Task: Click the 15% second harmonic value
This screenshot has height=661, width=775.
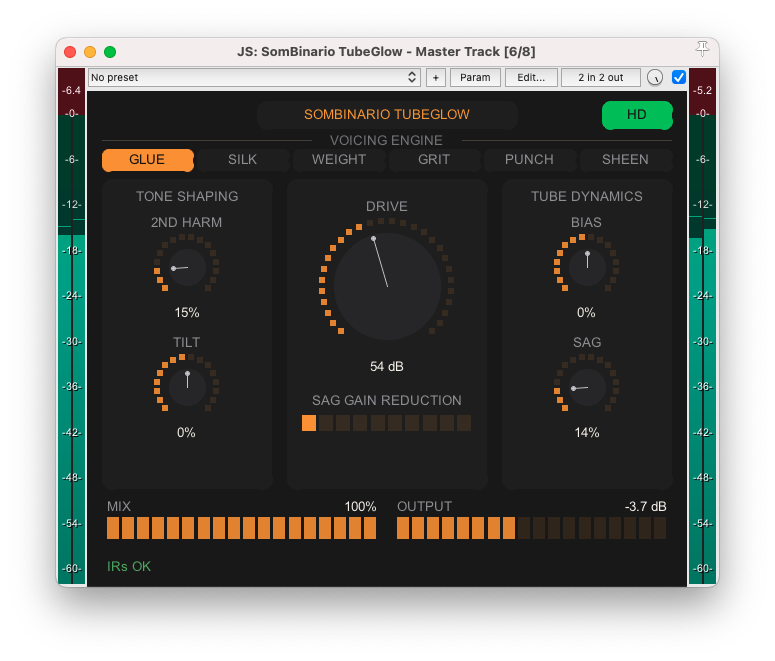Action: pyautogui.click(x=187, y=312)
